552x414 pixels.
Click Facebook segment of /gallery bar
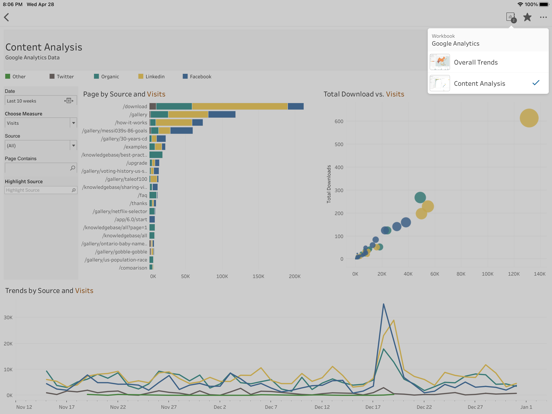tap(222, 114)
